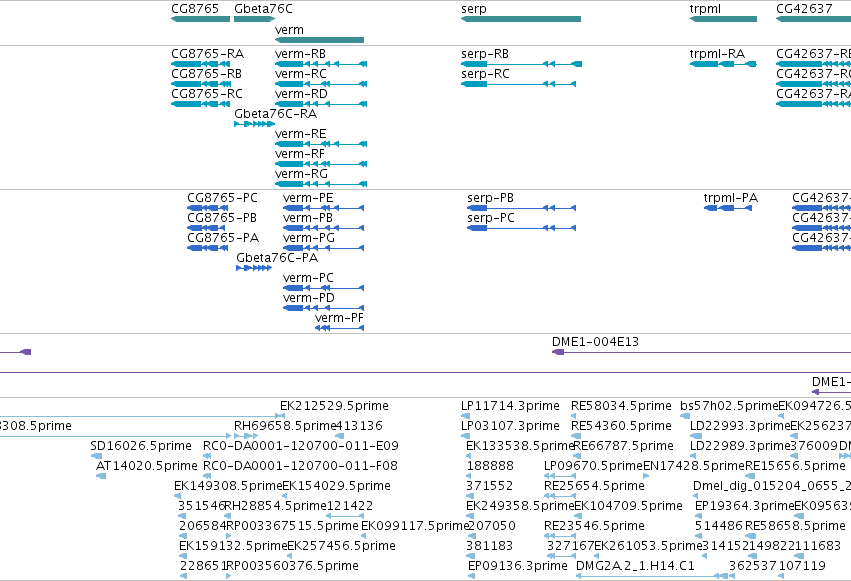Select the RE66787.5prime EST
851x581 pixels.
tap(577, 456)
